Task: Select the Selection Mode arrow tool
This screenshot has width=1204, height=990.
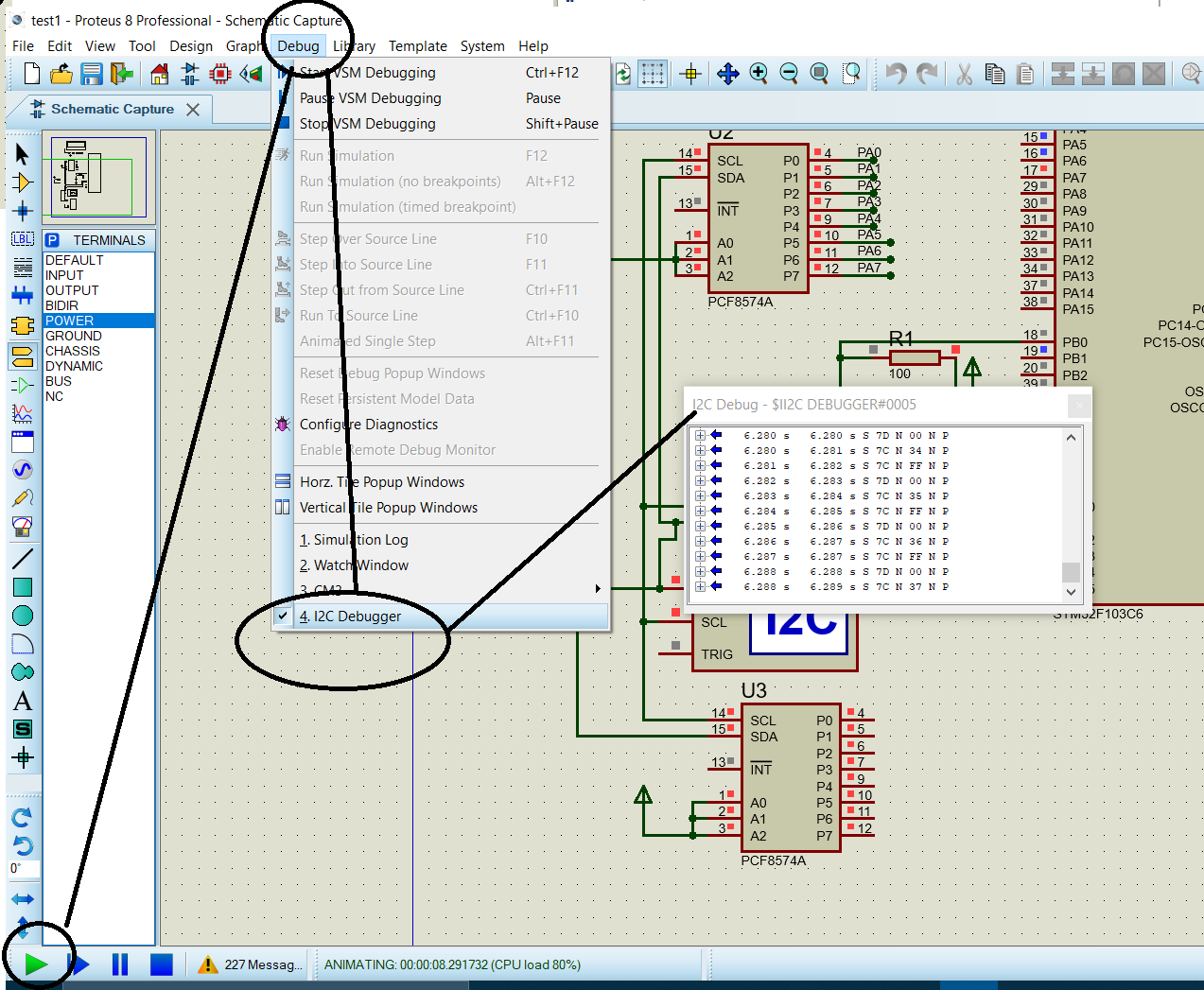Action: tap(23, 154)
